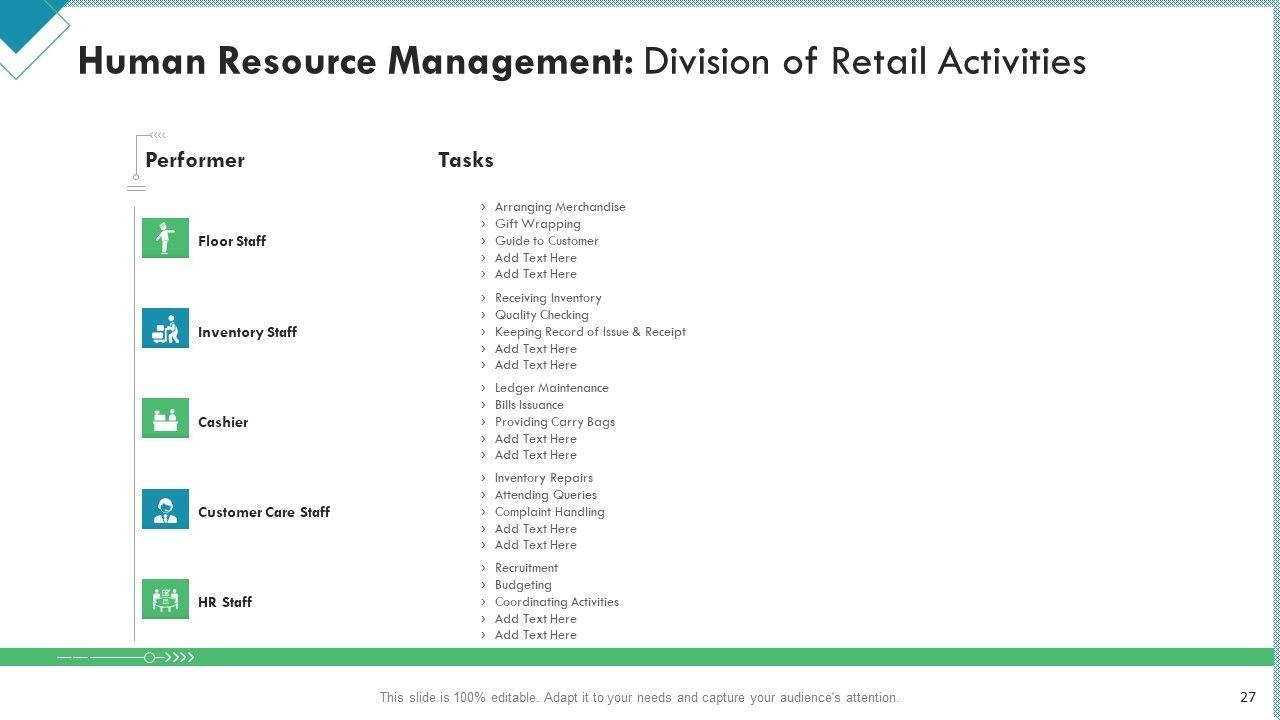The width and height of the screenshot is (1280, 720).
Task: Click the Complaint Handling task text
Action: [x=549, y=512]
